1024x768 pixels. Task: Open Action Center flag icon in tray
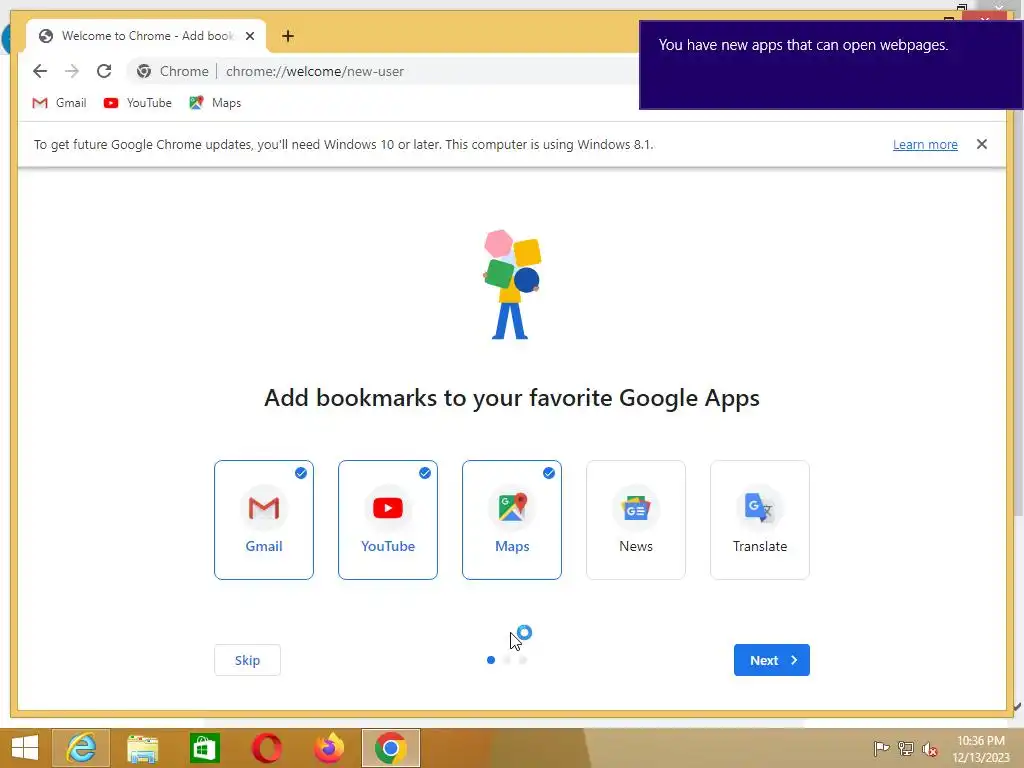coord(882,749)
